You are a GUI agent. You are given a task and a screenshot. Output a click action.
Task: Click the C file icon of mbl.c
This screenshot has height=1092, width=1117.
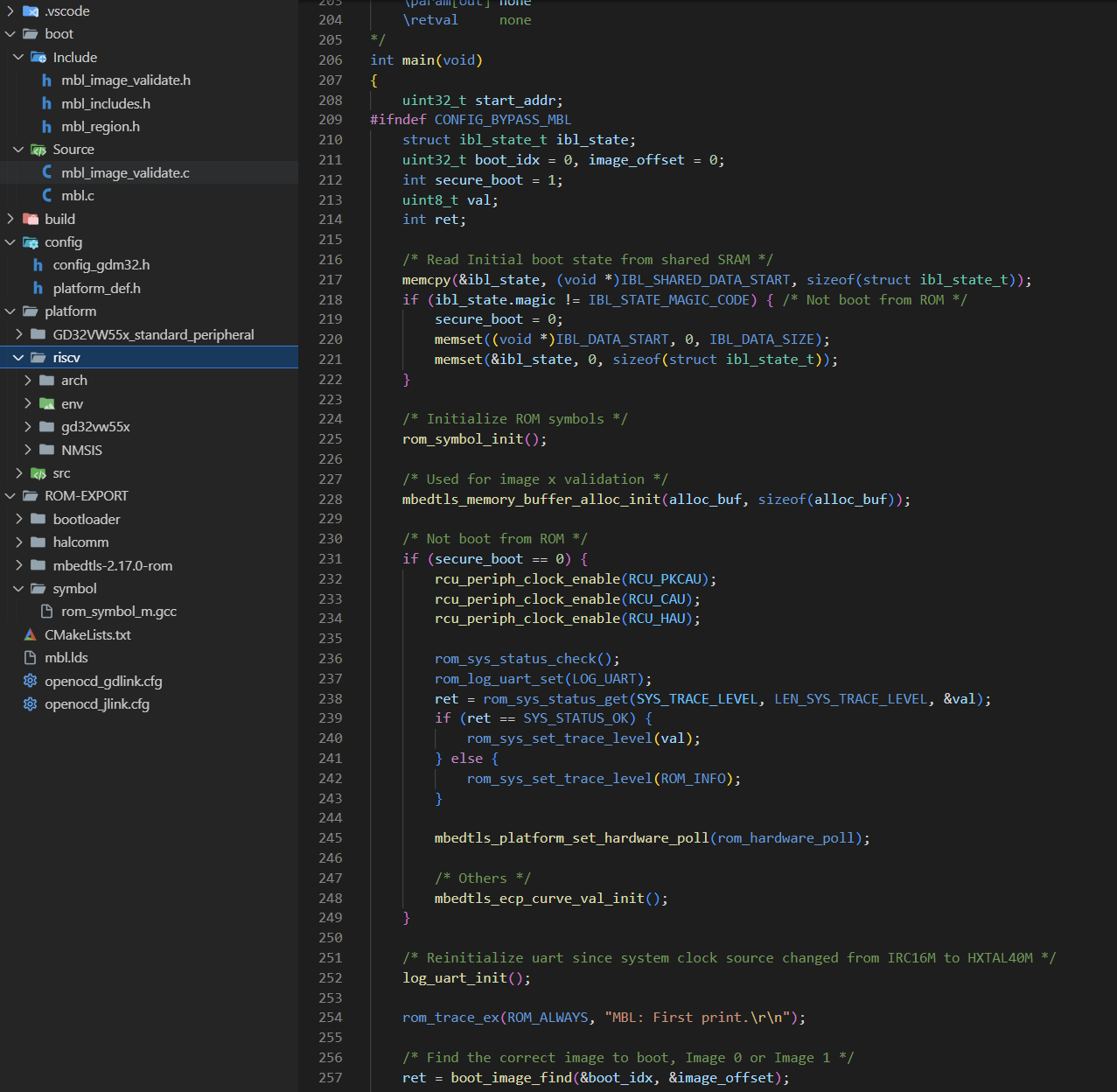[x=47, y=196]
